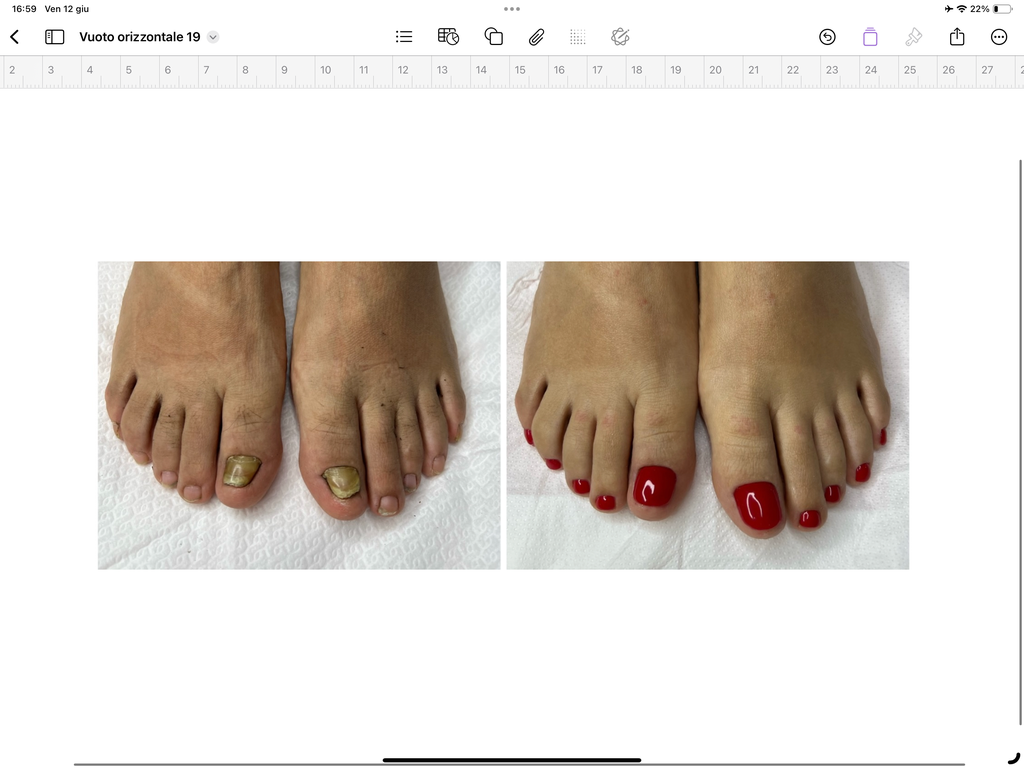
Task: Tap the date Ven 12 giu
Action: 67,9
